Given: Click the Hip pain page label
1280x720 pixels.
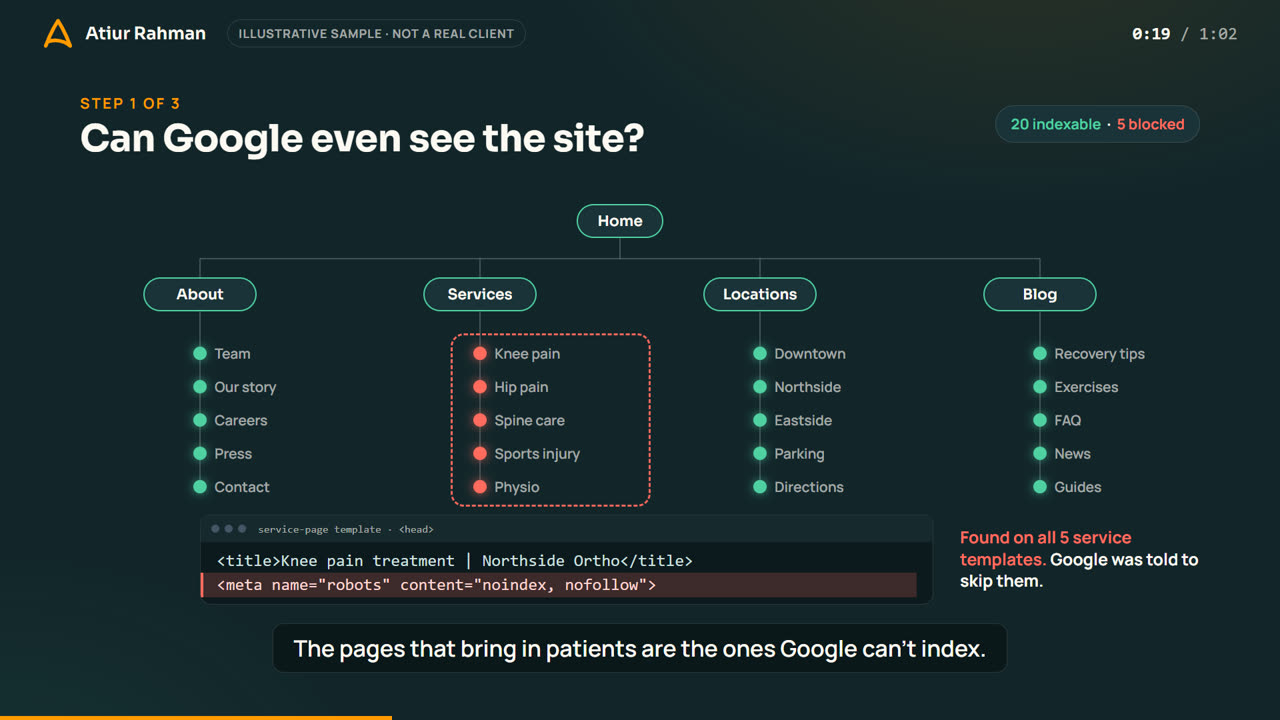Looking at the screenshot, I should [x=521, y=387].
